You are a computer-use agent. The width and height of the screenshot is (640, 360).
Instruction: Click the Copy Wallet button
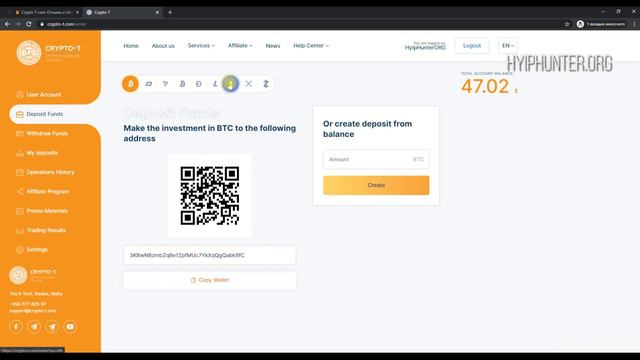point(210,280)
